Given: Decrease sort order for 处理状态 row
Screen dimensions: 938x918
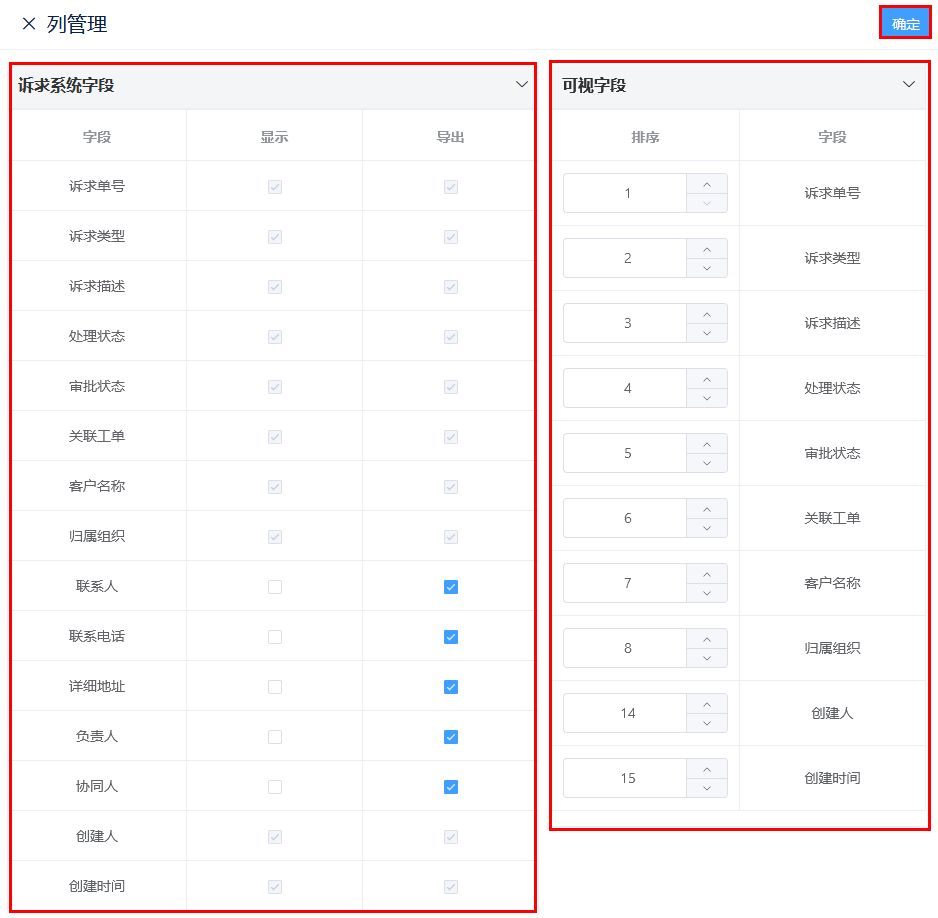Looking at the screenshot, I should click(x=707, y=398).
